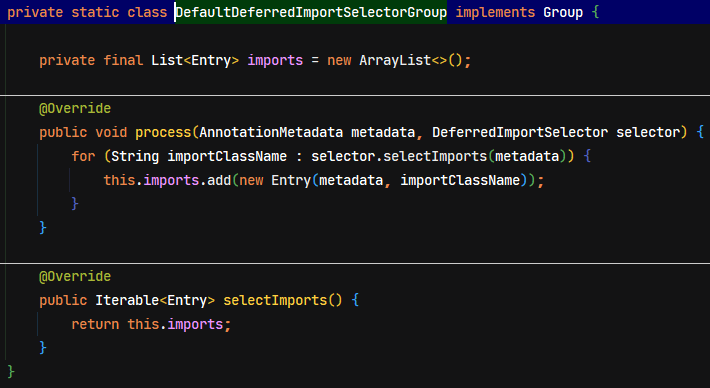Click the DeferredImportSelector parameter type

(520, 132)
